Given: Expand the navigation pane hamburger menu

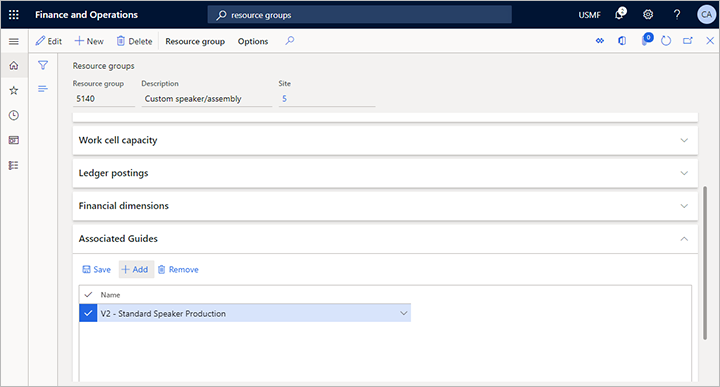Looking at the screenshot, I should click(14, 41).
